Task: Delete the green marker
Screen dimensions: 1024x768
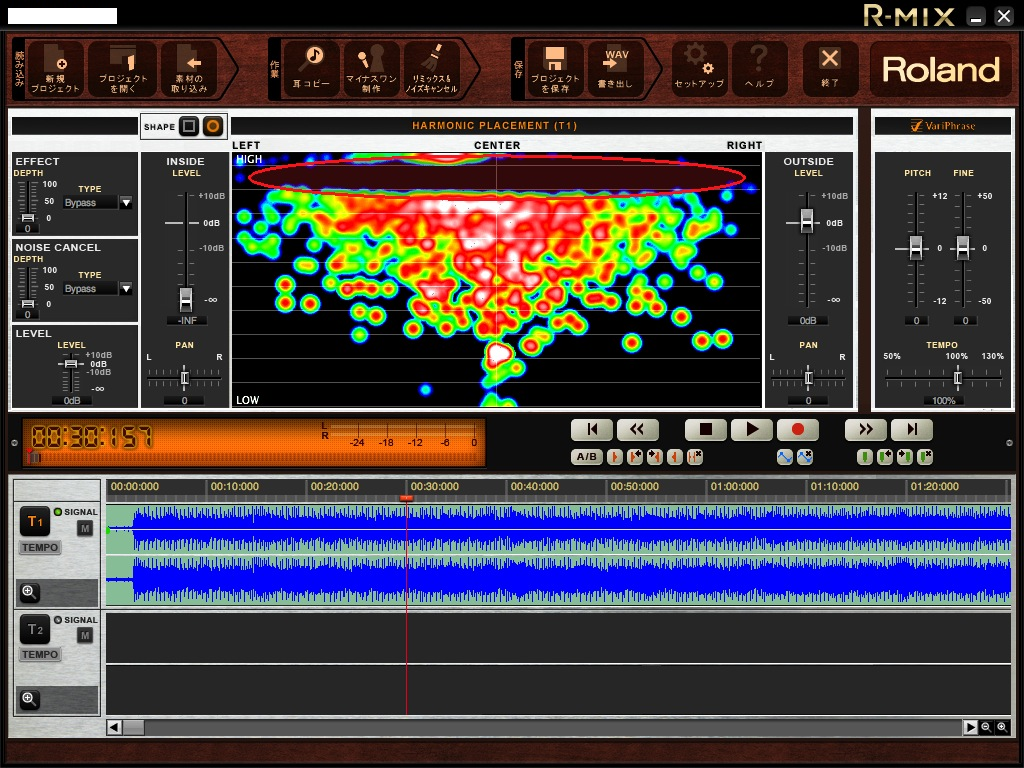Action: point(925,456)
